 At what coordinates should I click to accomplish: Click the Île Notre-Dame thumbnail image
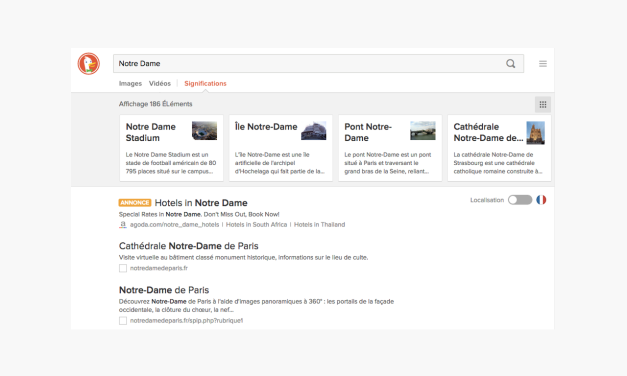point(314,130)
